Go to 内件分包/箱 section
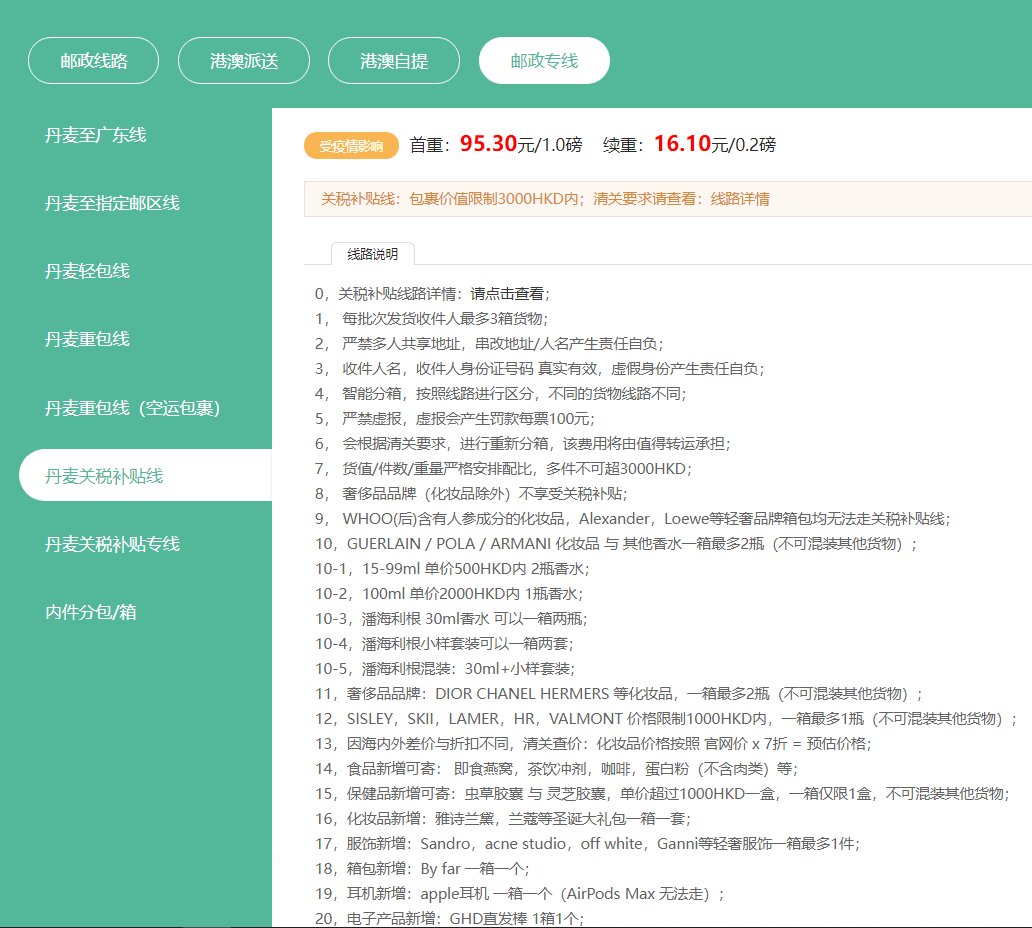Viewport: 1032px width, 928px height. (x=91, y=612)
